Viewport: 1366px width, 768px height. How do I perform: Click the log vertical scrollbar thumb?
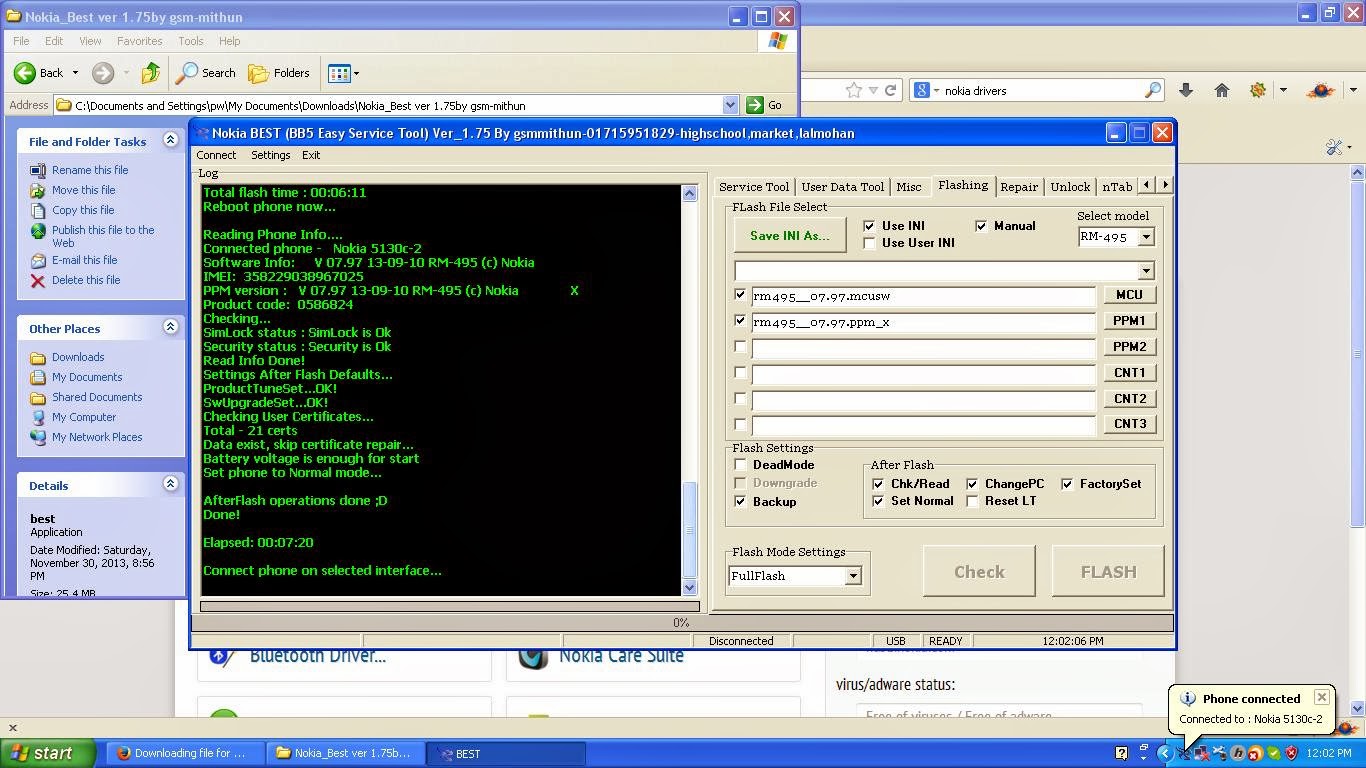[689, 528]
